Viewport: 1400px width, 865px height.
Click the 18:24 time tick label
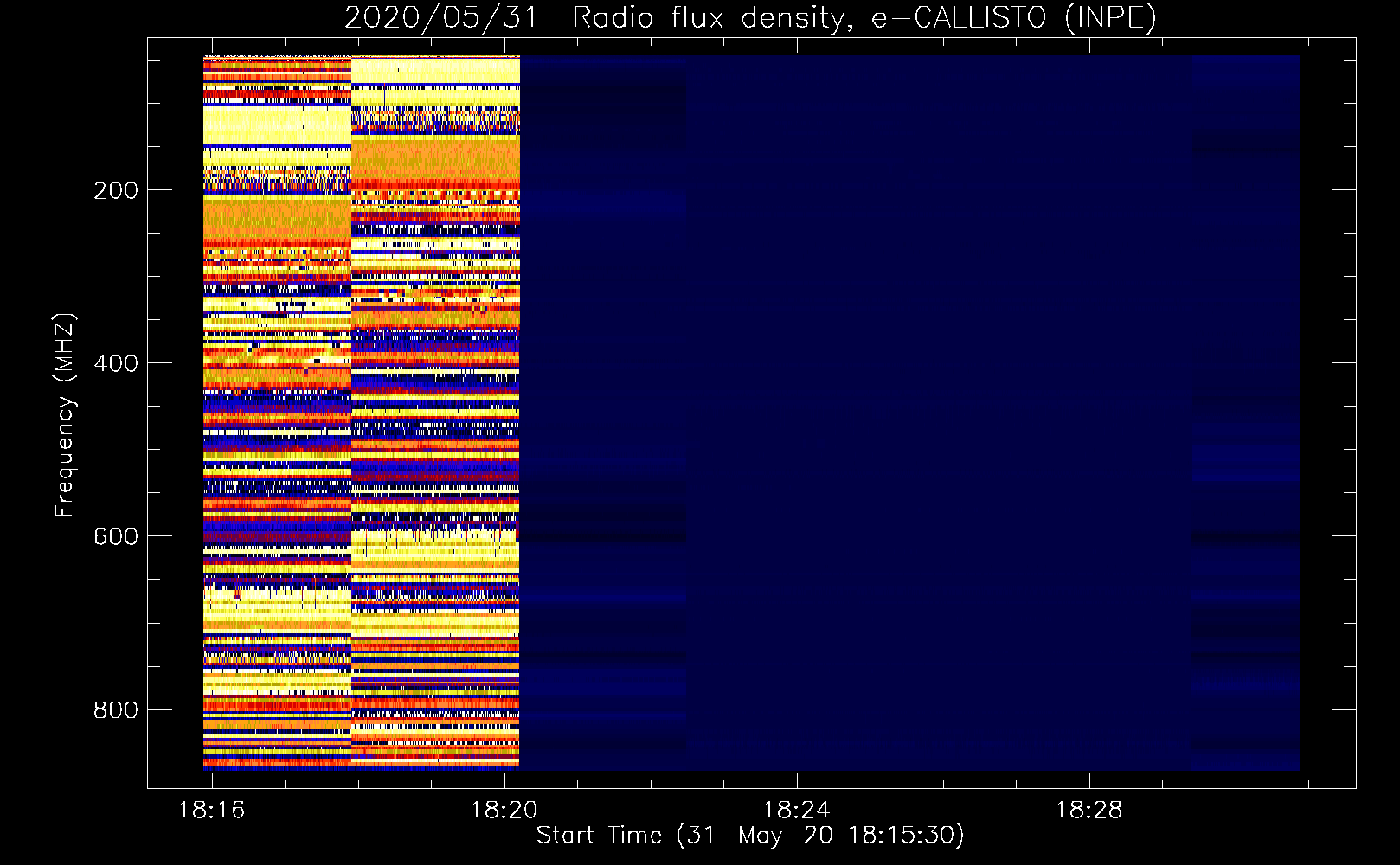(796, 811)
